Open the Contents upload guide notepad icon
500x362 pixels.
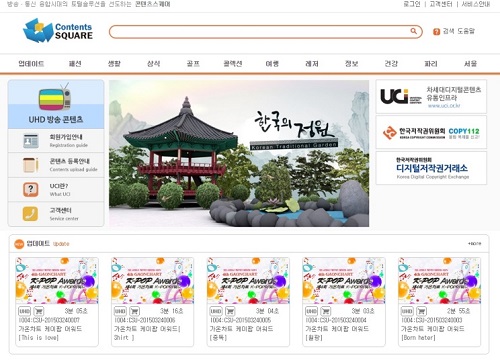click(31, 165)
